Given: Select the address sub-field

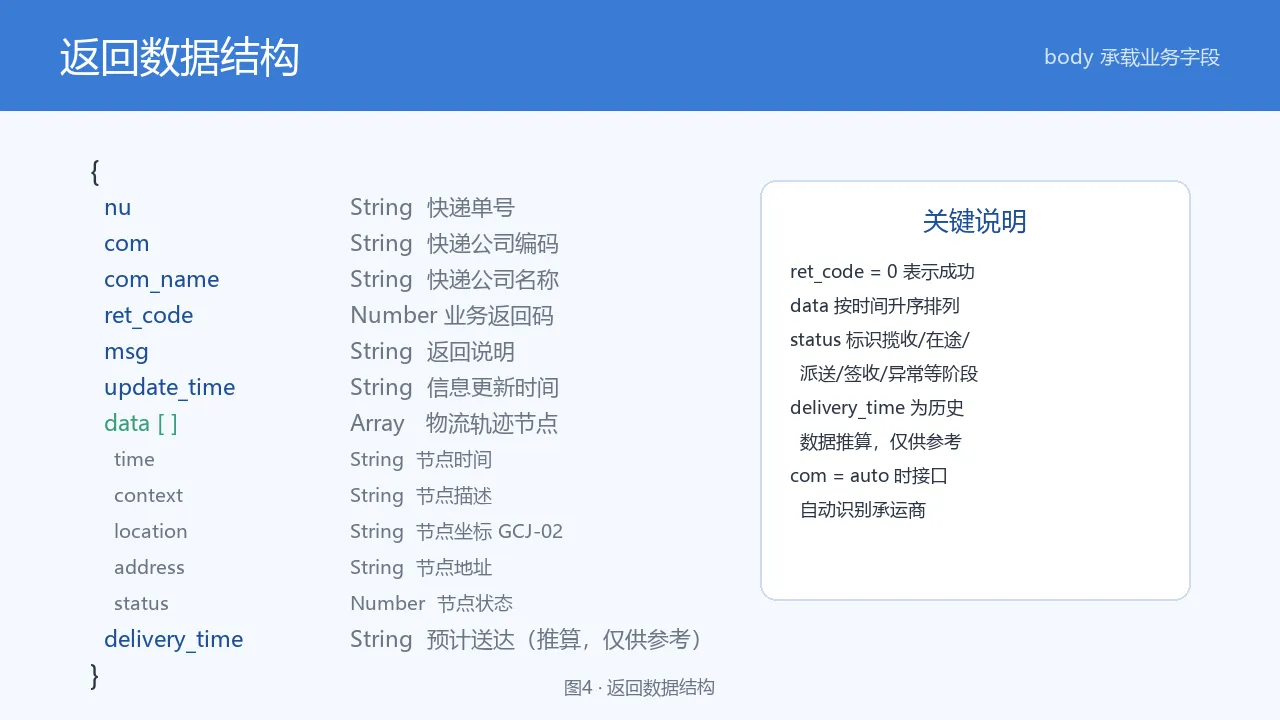Looking at the screenshot, I should click(149, 568).
